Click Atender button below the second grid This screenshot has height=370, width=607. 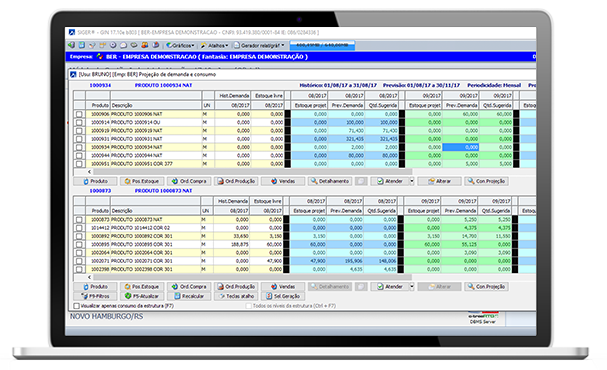pos(389,287)
